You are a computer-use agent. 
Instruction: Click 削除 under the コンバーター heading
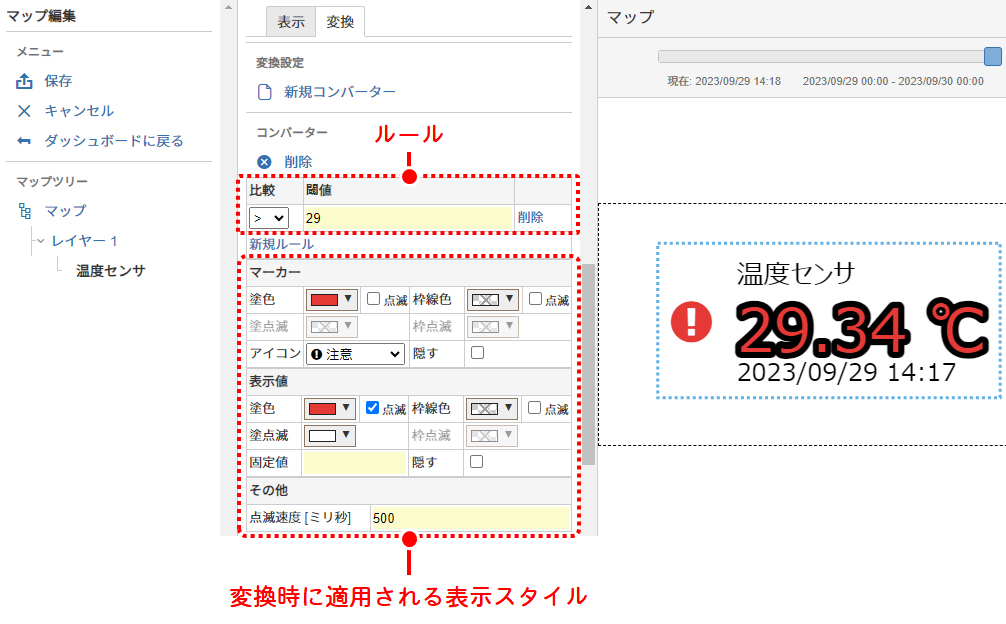(x=298, y=162)
